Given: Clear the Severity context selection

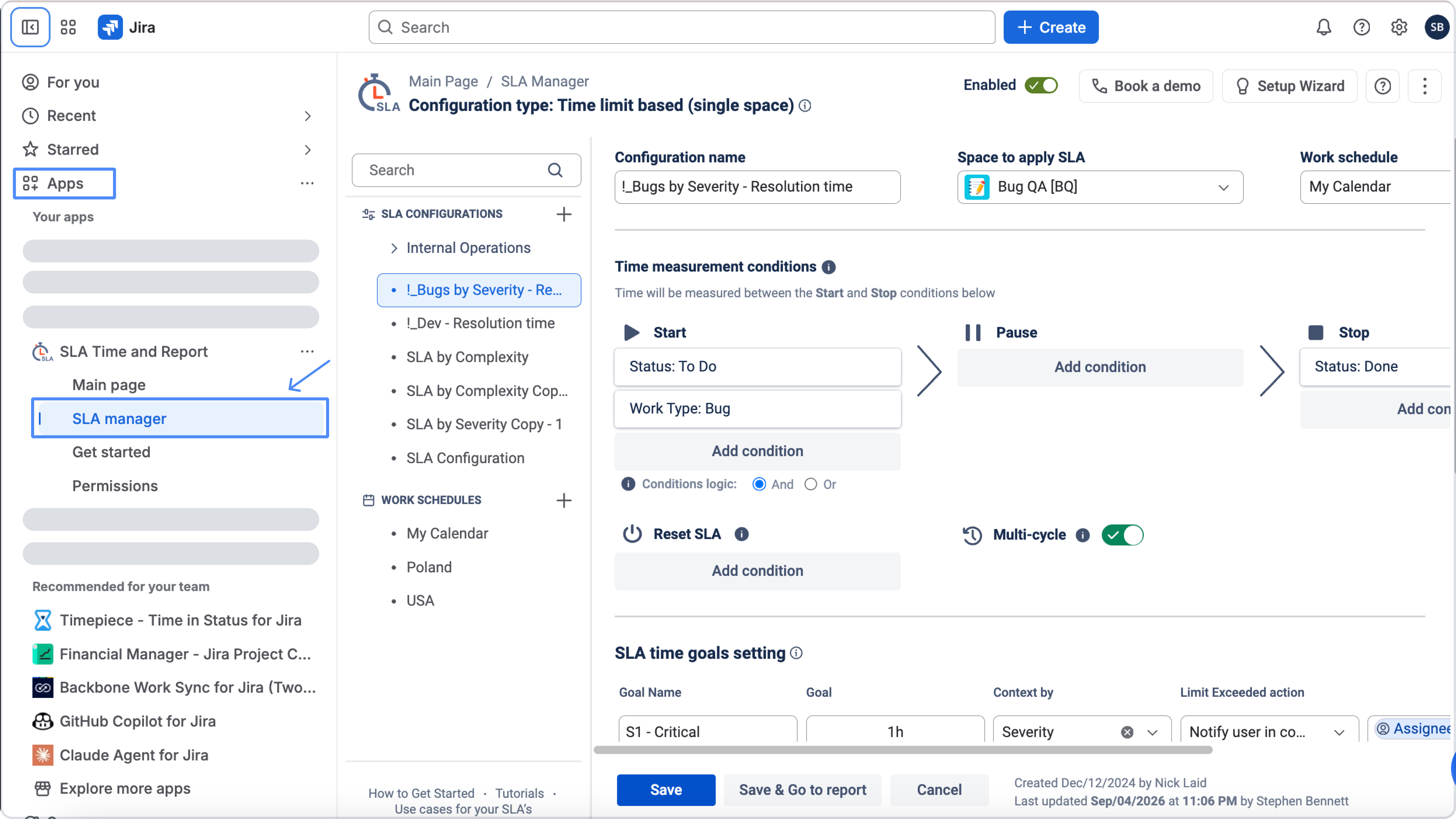Looking at the screenshot, I should 1127,732.
